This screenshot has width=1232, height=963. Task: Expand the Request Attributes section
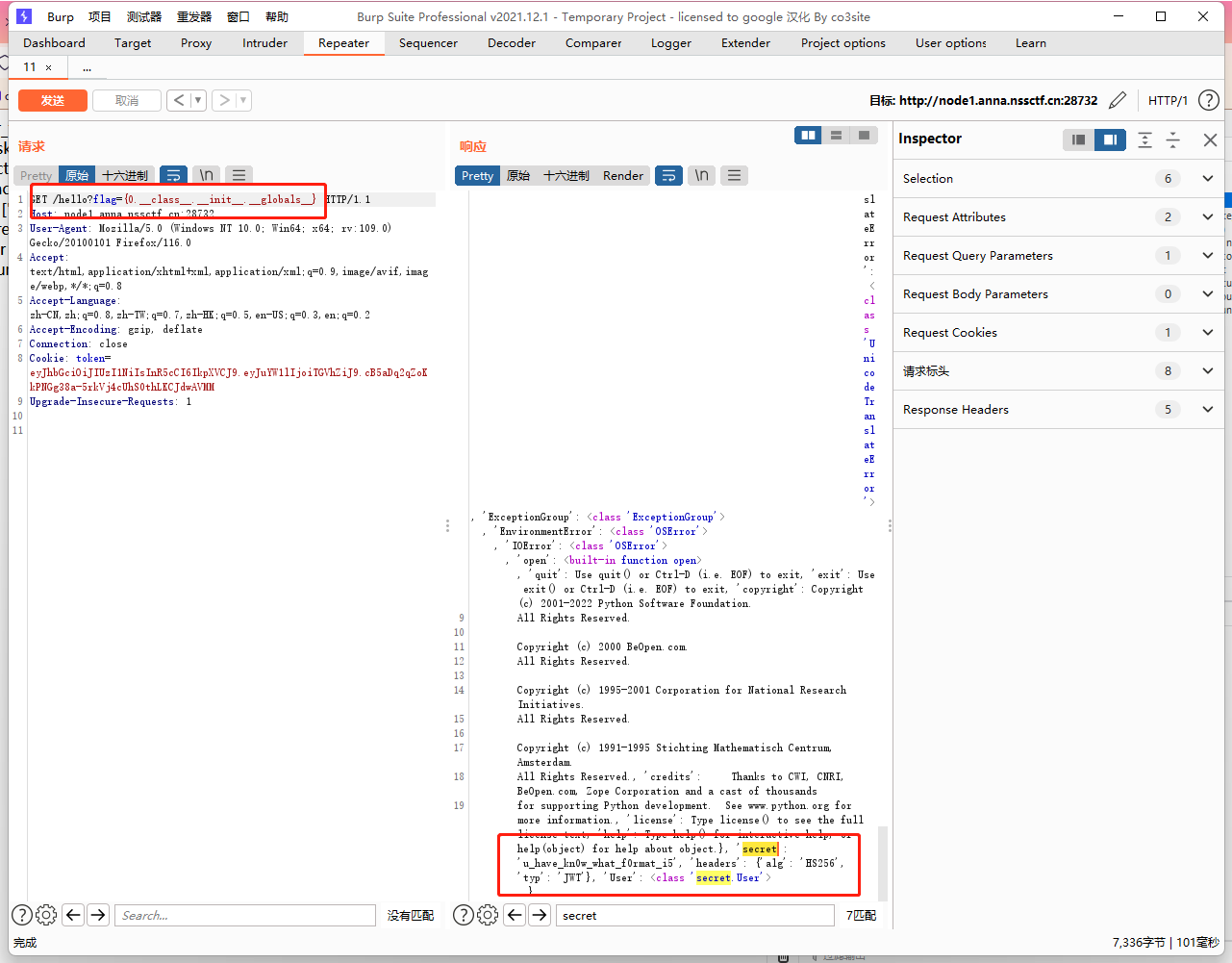(x=1060, y=216)
